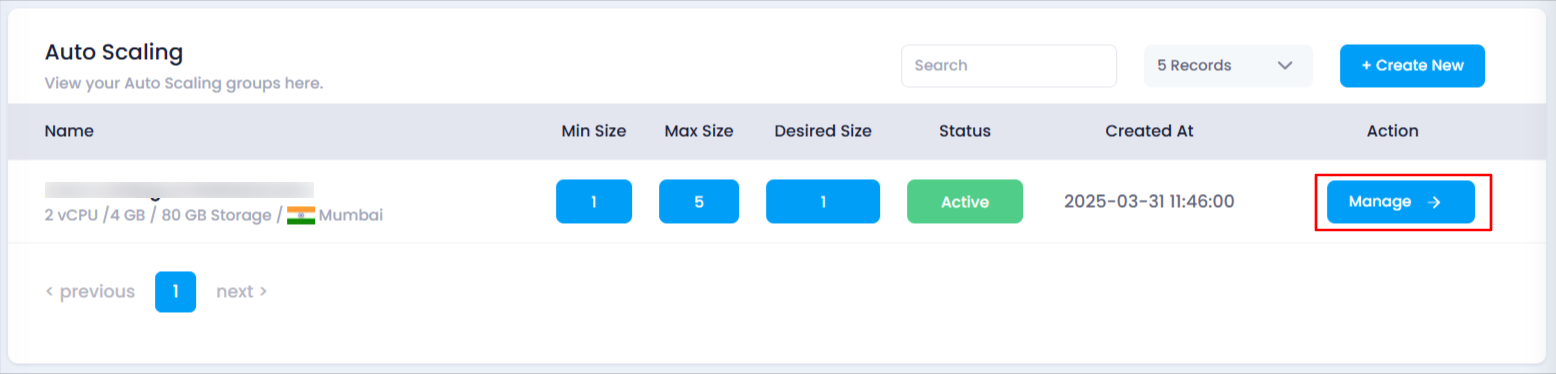Click the + Create New button

(1412, 66)
